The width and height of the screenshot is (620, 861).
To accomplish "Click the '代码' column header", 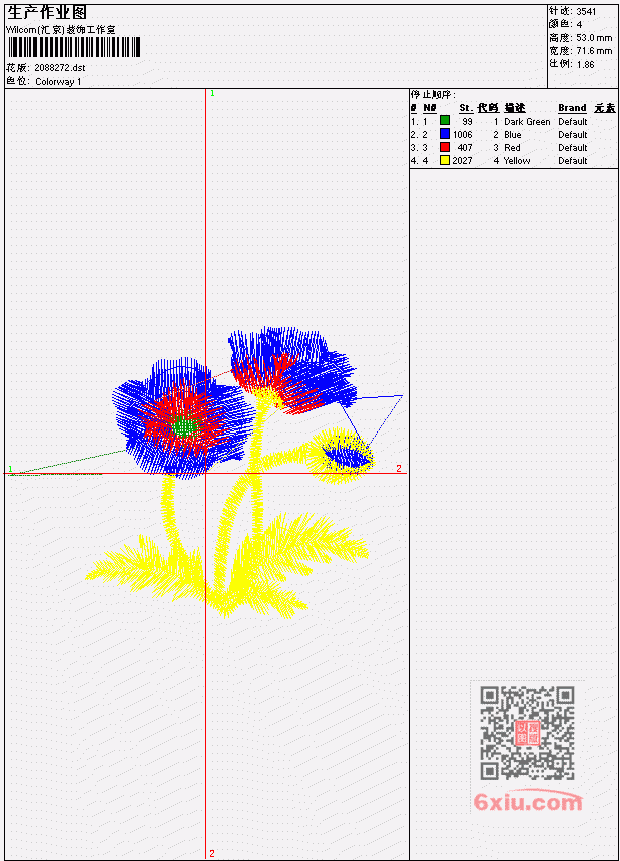I will click(488, 108).
